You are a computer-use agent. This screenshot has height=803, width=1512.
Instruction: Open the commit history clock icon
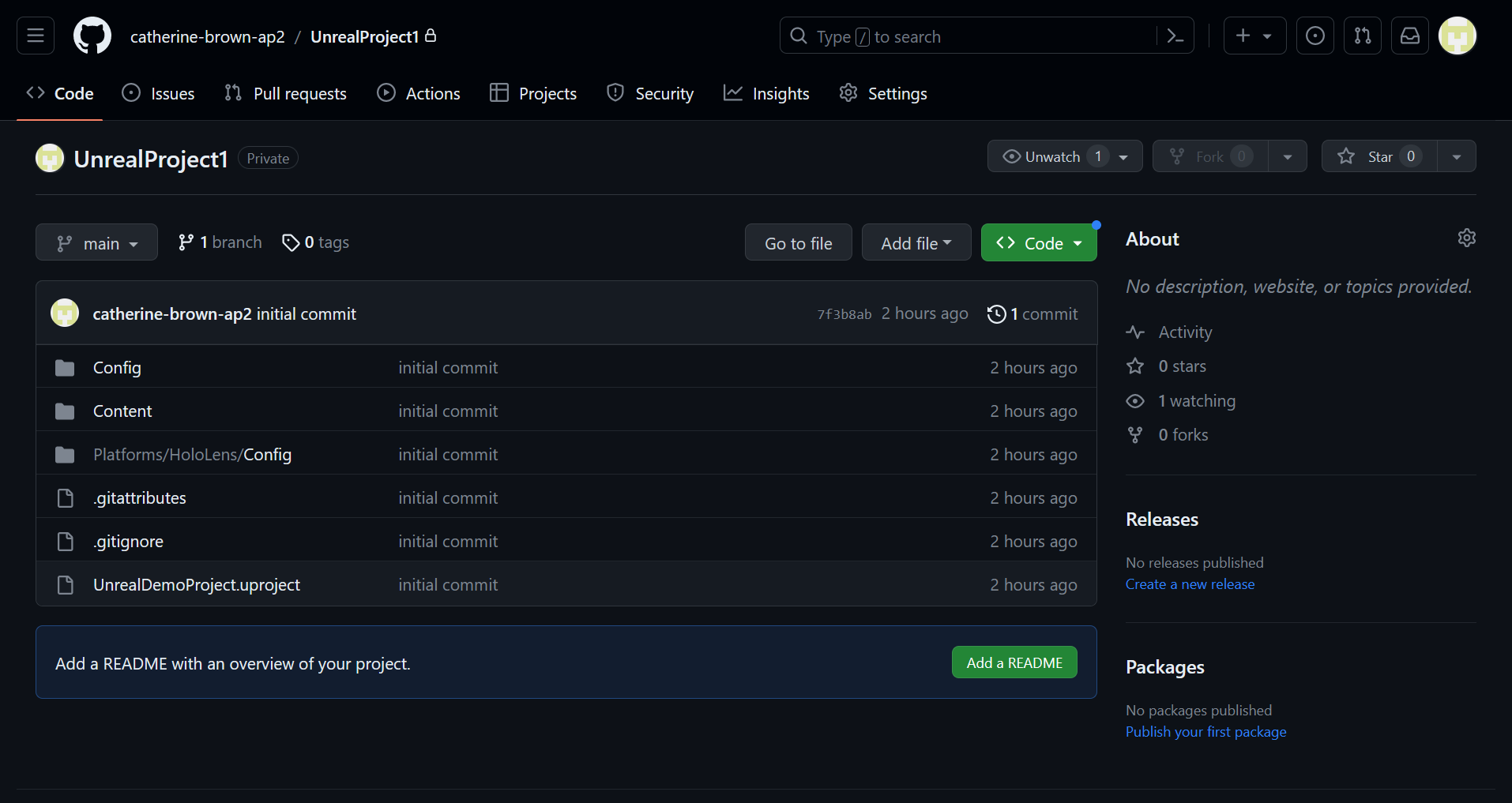(x=995, y=313)
